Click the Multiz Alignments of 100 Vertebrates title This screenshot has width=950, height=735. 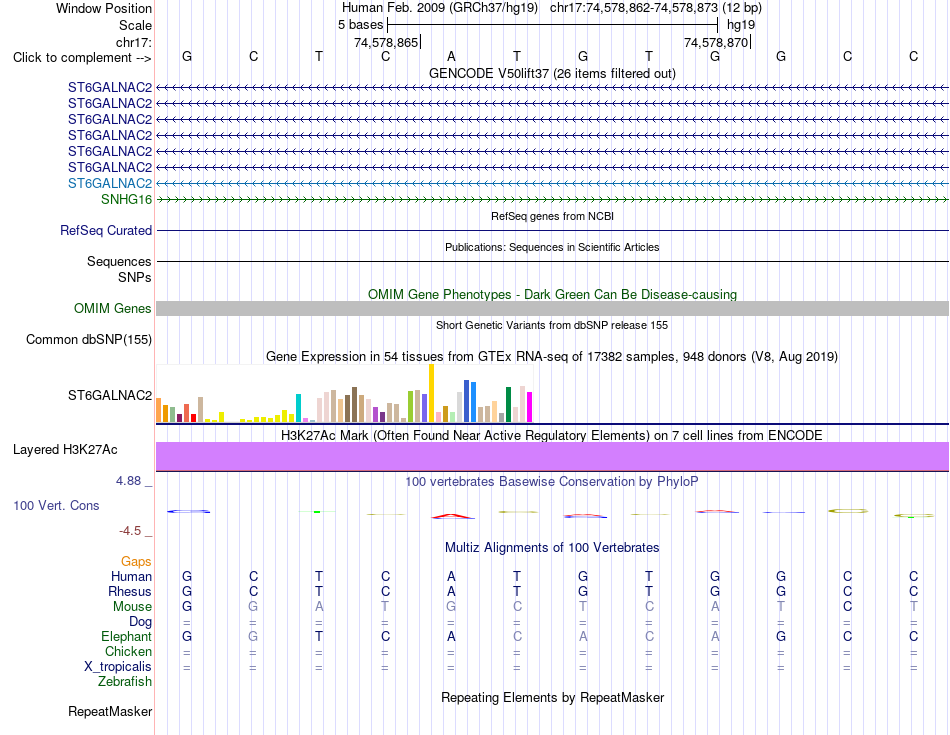click(x=552, y=547)
